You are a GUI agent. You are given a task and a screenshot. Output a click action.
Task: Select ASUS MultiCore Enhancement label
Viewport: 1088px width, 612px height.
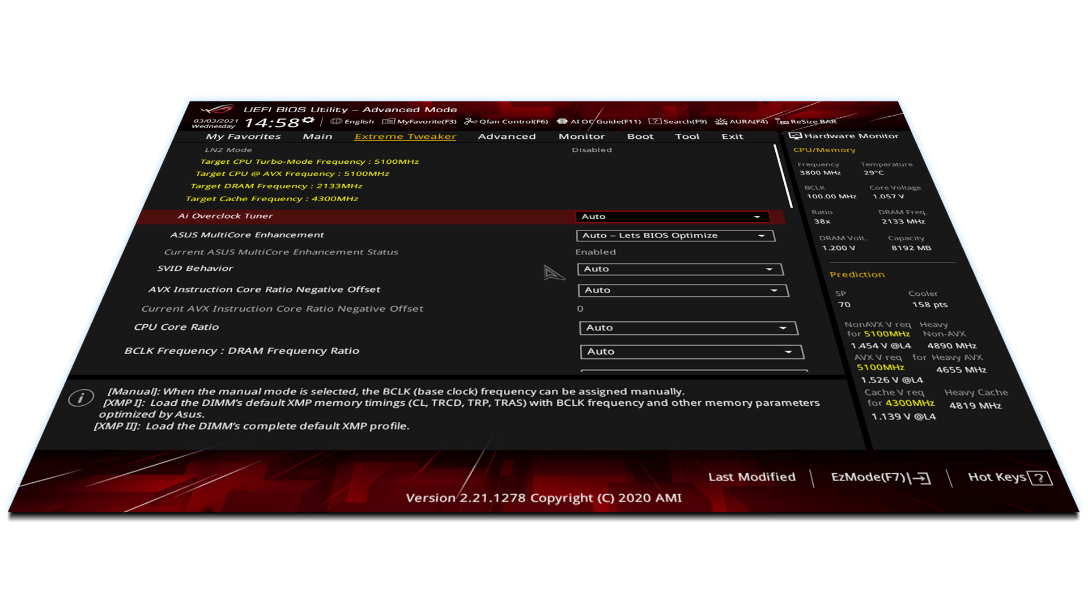point(247,235)
